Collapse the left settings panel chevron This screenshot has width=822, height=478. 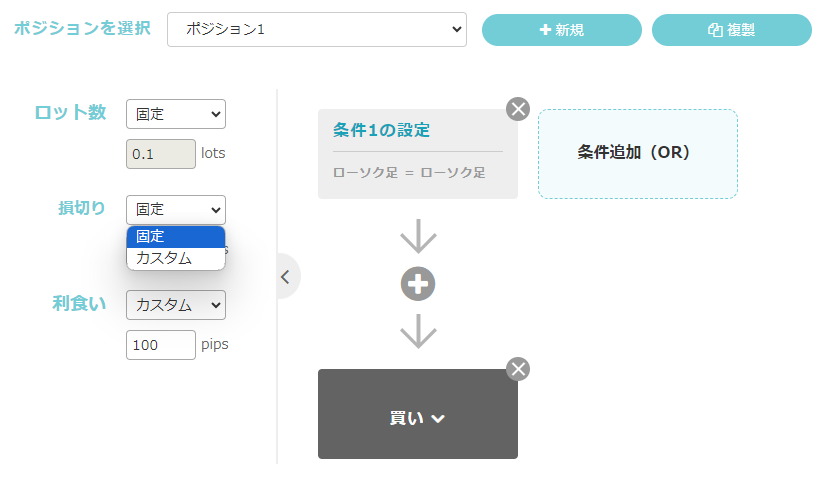[x=285, y=277]
